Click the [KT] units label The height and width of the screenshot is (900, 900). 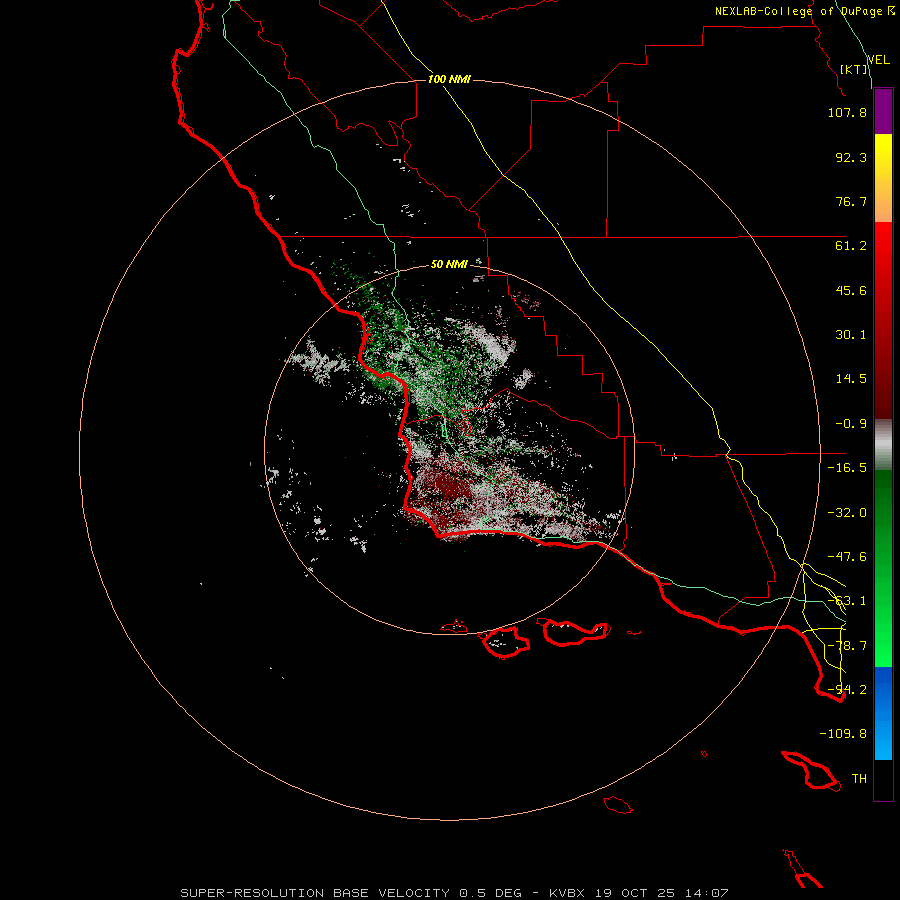[854, 69]
